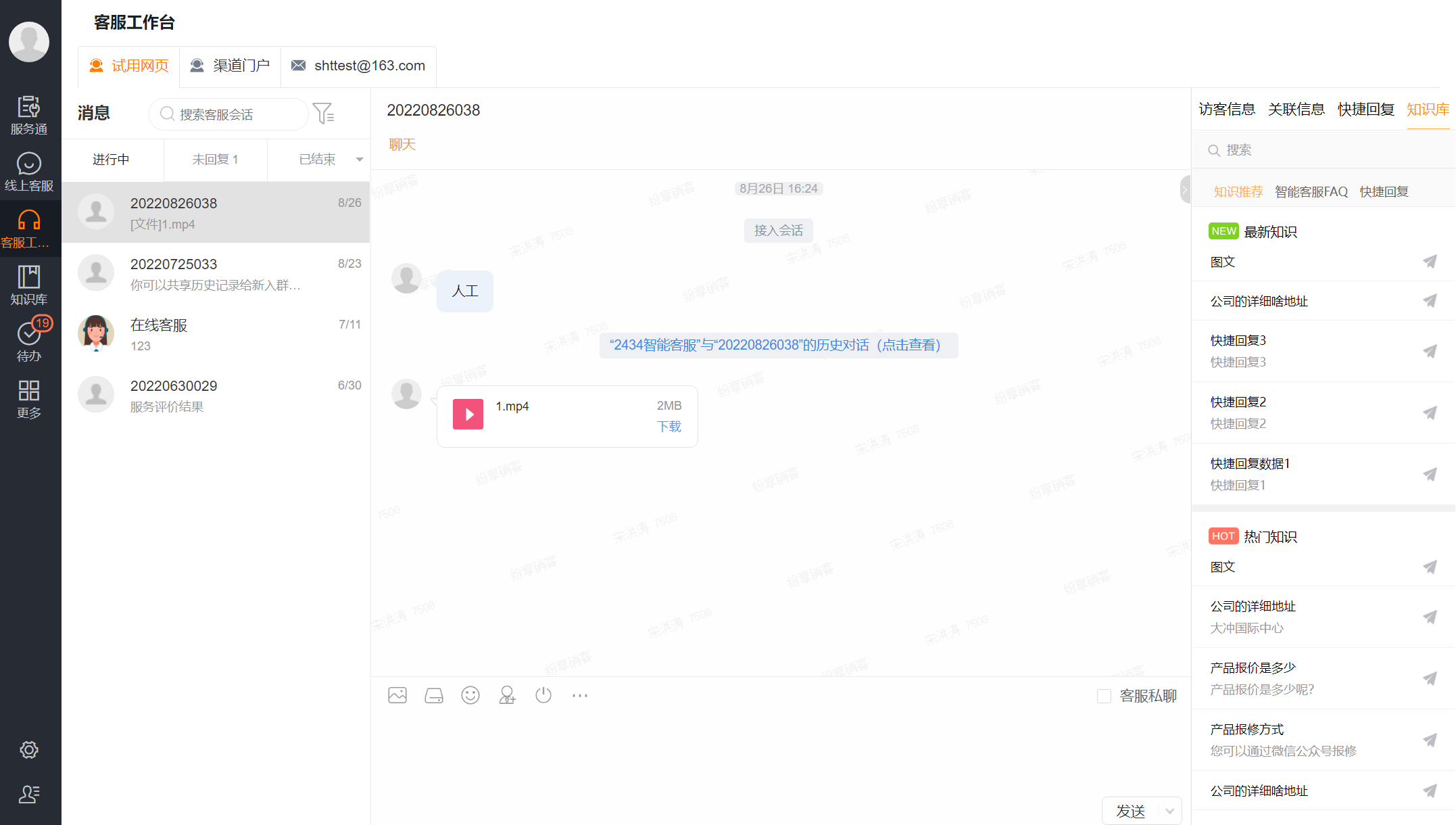Send 快捷回复3 using its paper plane icon
Screen dimensions: 1456x825
(x=1430, y=351)
